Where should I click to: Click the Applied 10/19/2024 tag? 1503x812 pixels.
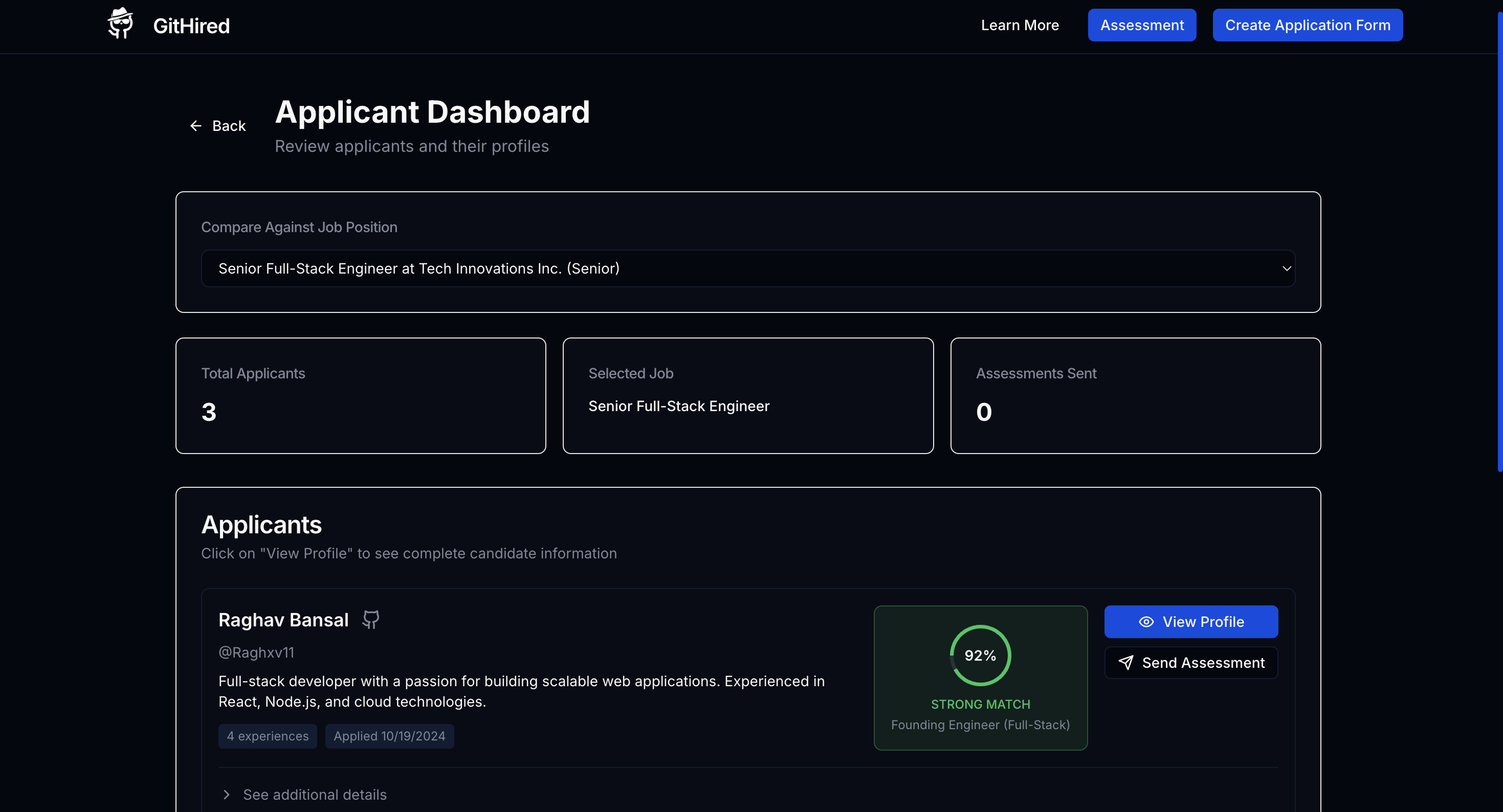389,736
